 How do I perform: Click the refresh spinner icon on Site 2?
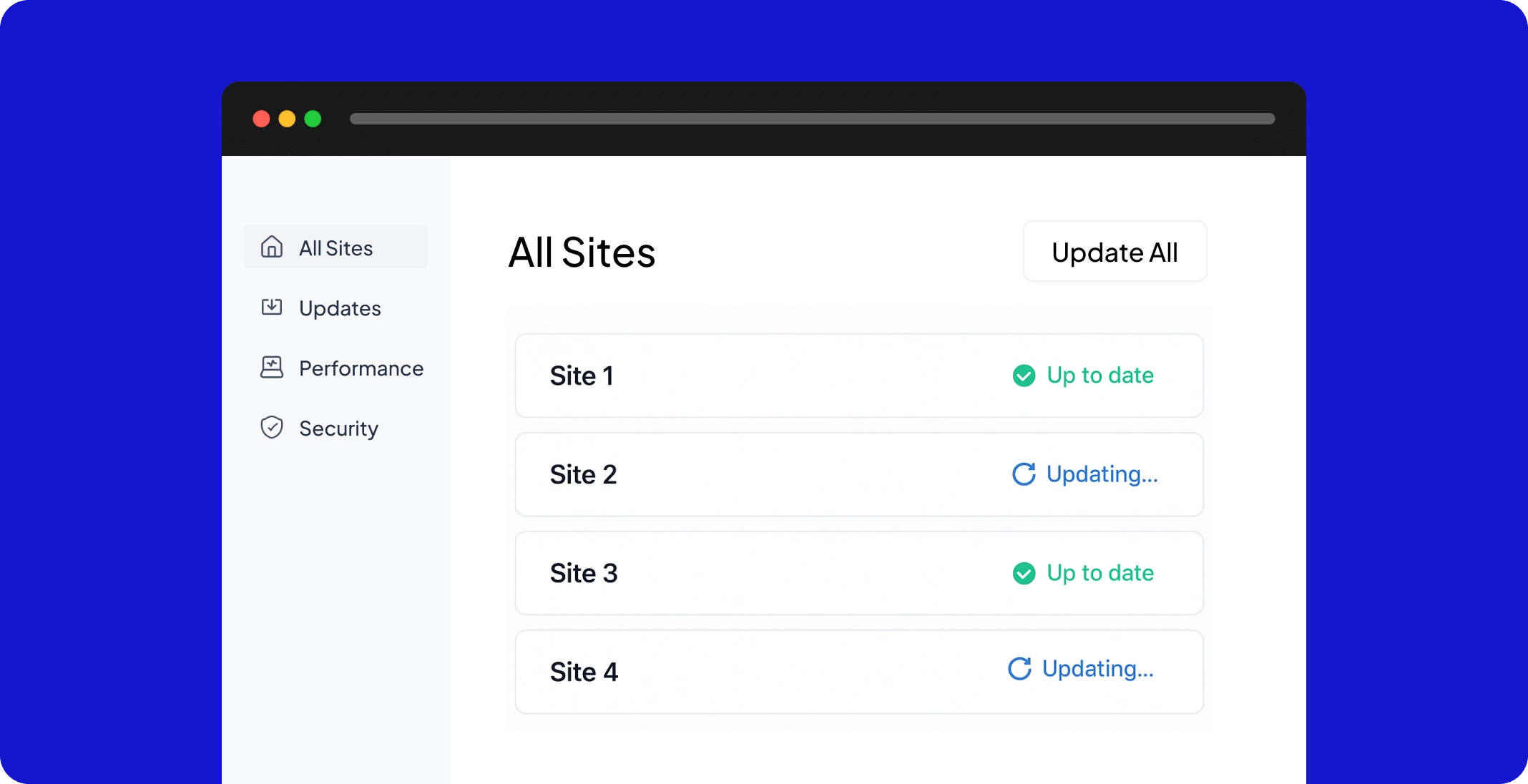(x=1024, y=474)
